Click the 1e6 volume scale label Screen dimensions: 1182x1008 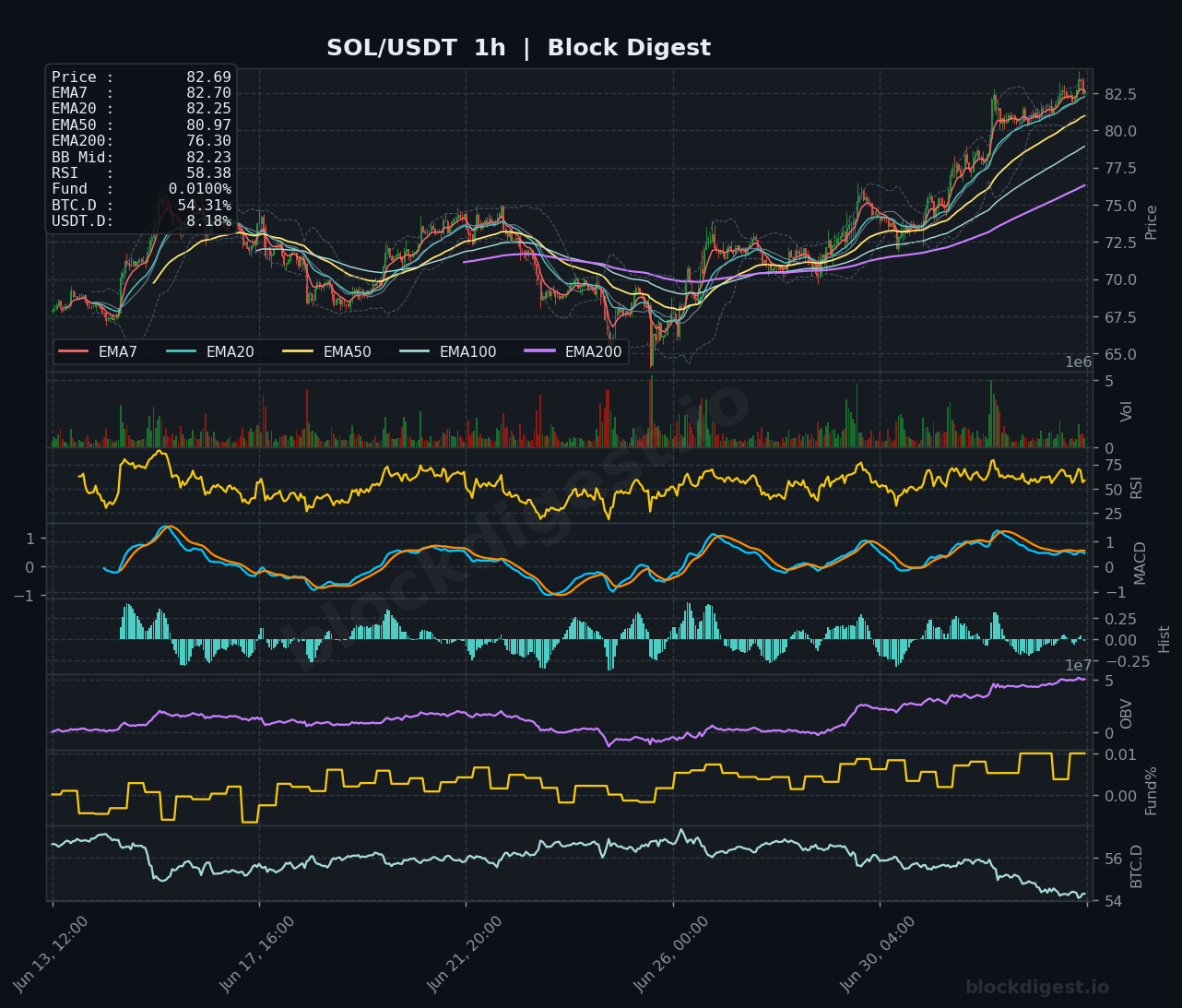pyautogui.click(x=1079, y=362)
